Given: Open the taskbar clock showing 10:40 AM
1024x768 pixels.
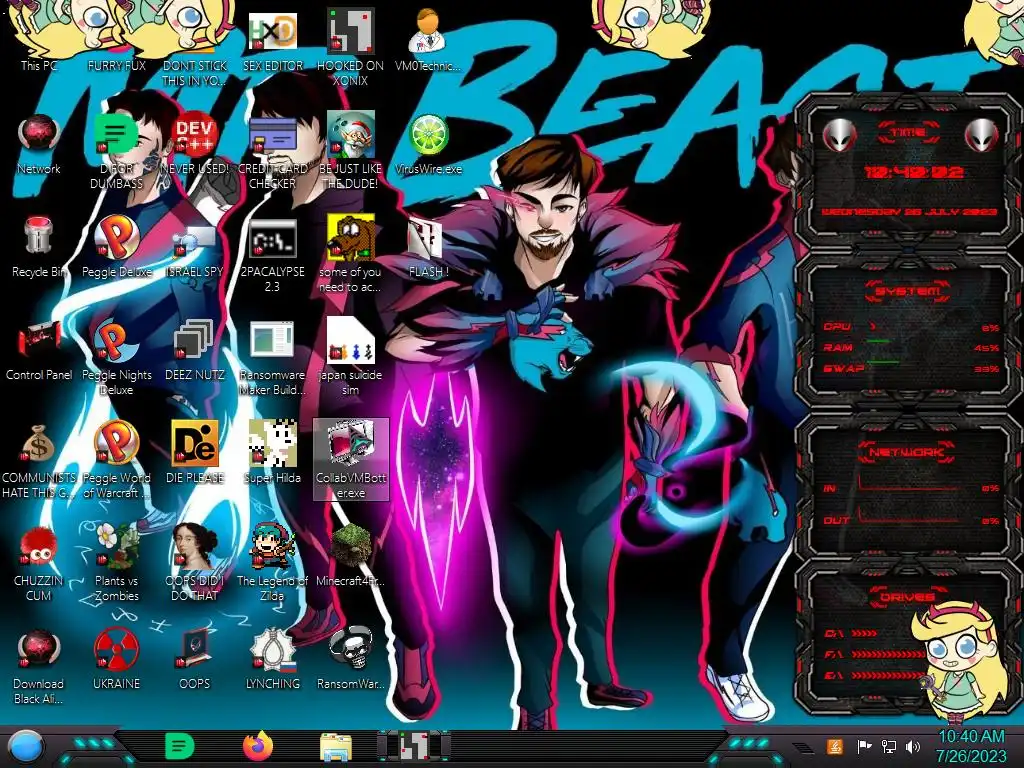Looking at the screenshot, I should pos(971,746).
